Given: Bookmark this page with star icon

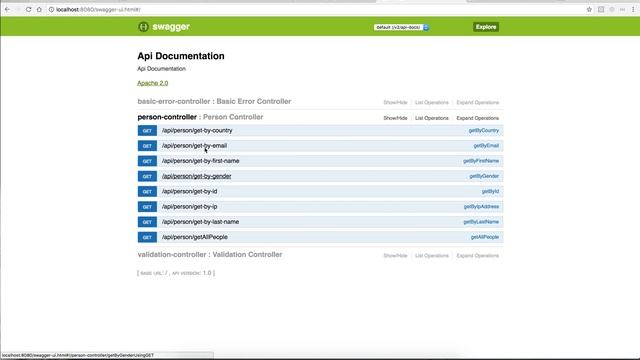Looking at the screenshot, I should click(589, 9).
